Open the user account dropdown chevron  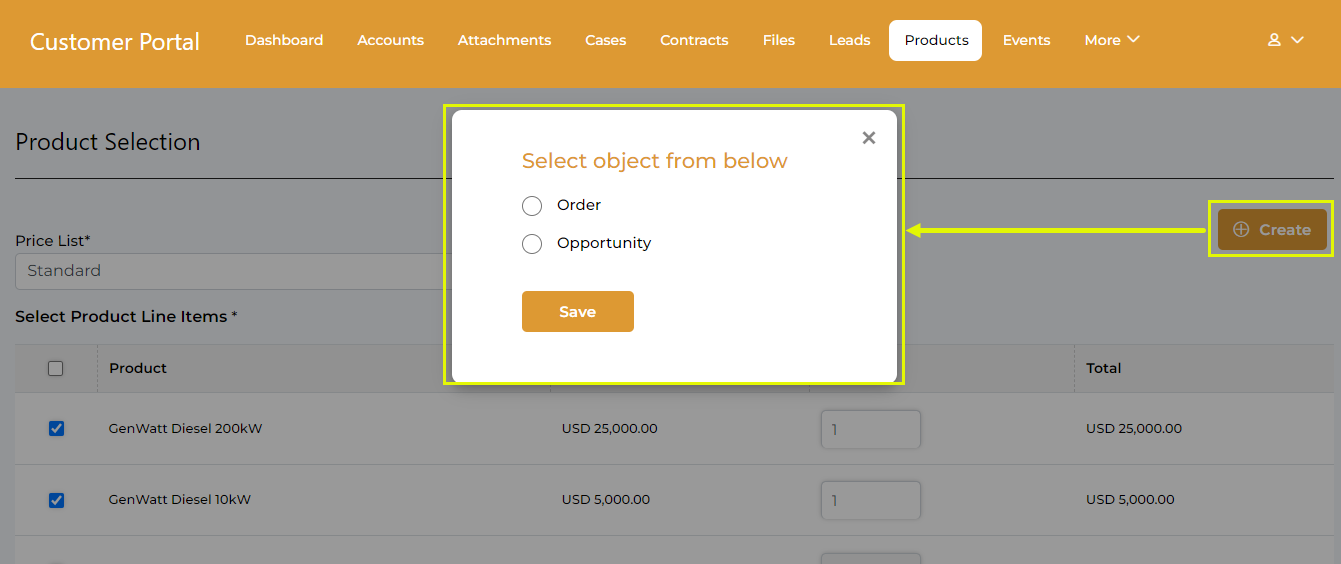click(1297, 40)
